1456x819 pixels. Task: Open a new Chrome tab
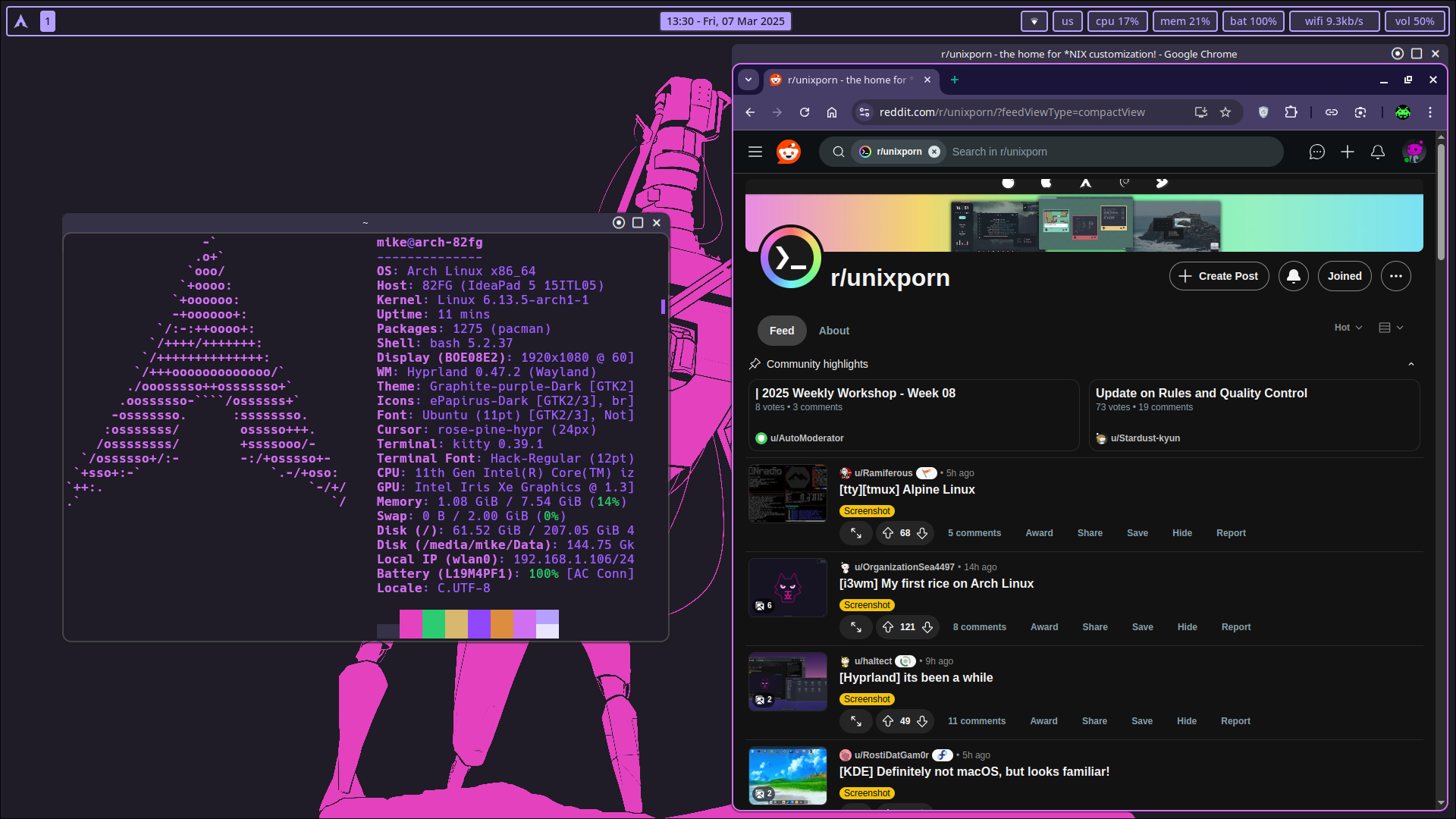tap(955, 80)
